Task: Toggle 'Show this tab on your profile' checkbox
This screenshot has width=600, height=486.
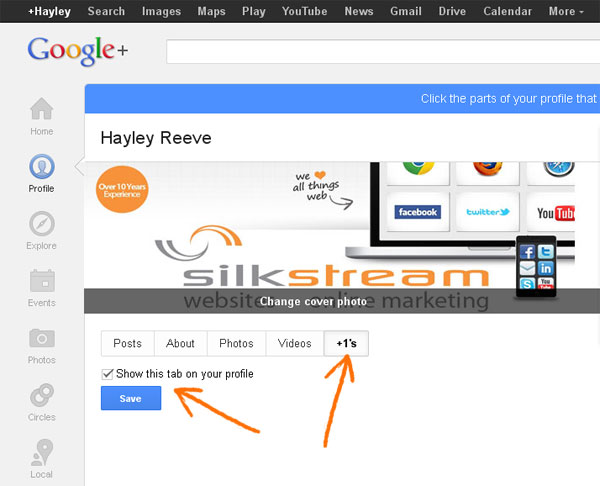Action: [108, 374]
